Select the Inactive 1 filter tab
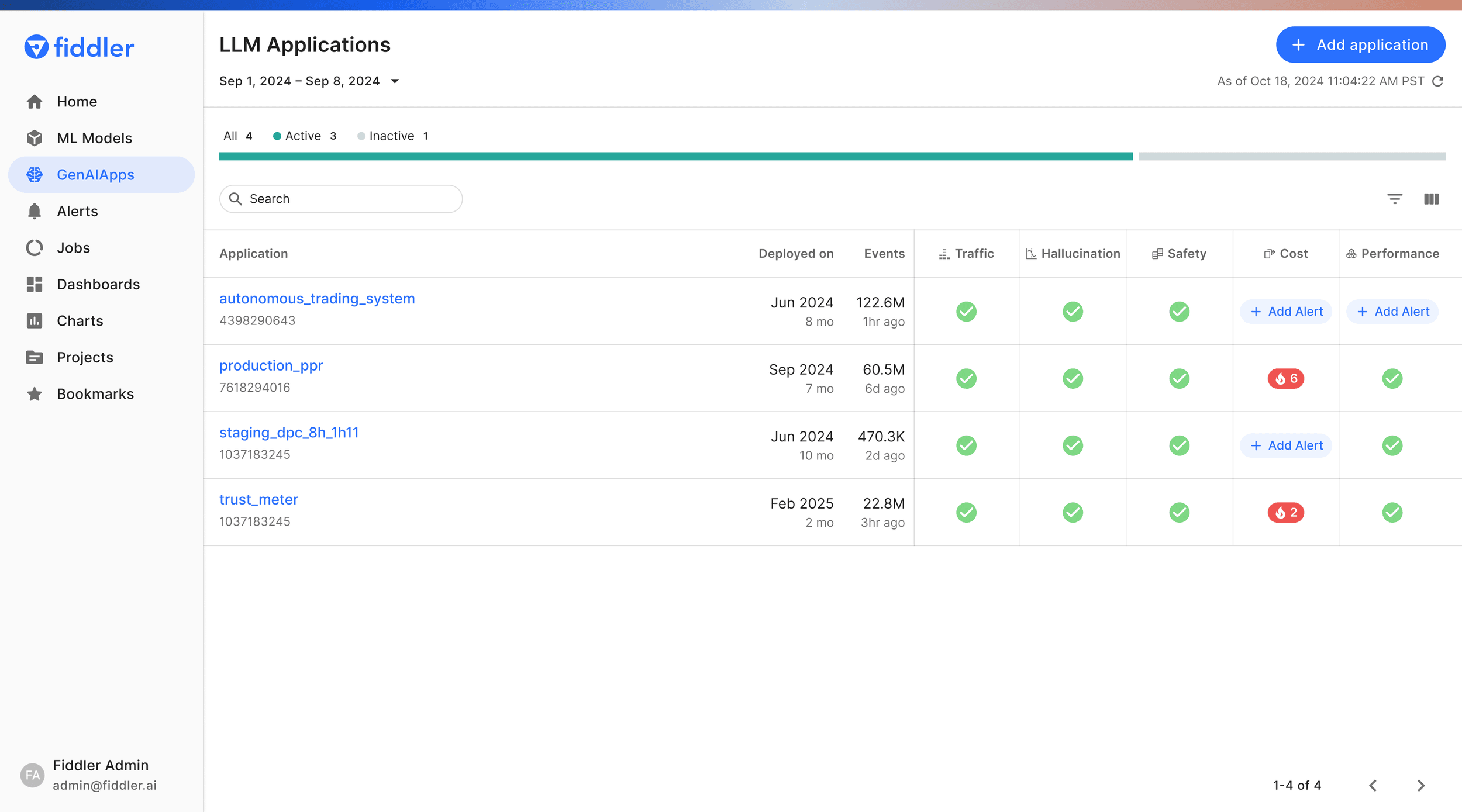This screenshot has height=812, width=1462. pyautogui.click(x=393, y=136)
